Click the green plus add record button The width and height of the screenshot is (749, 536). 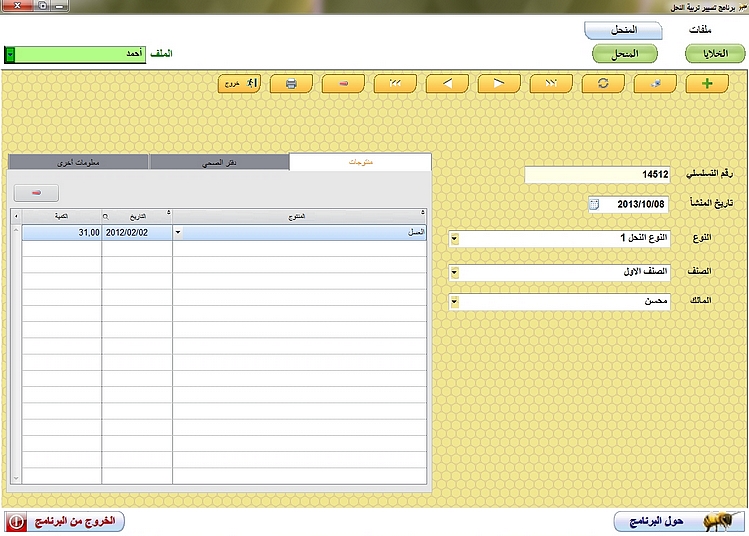pos(707,84)
